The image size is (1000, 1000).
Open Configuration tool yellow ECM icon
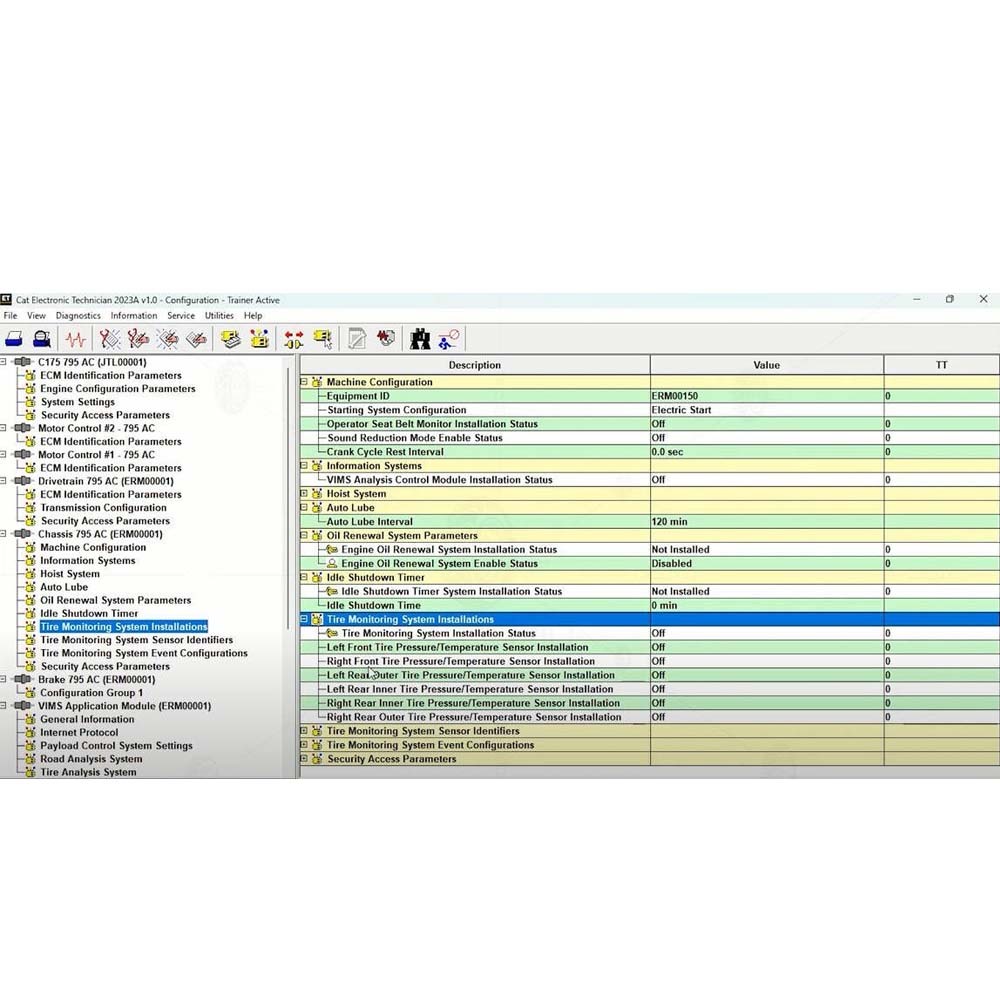(260, 339)
